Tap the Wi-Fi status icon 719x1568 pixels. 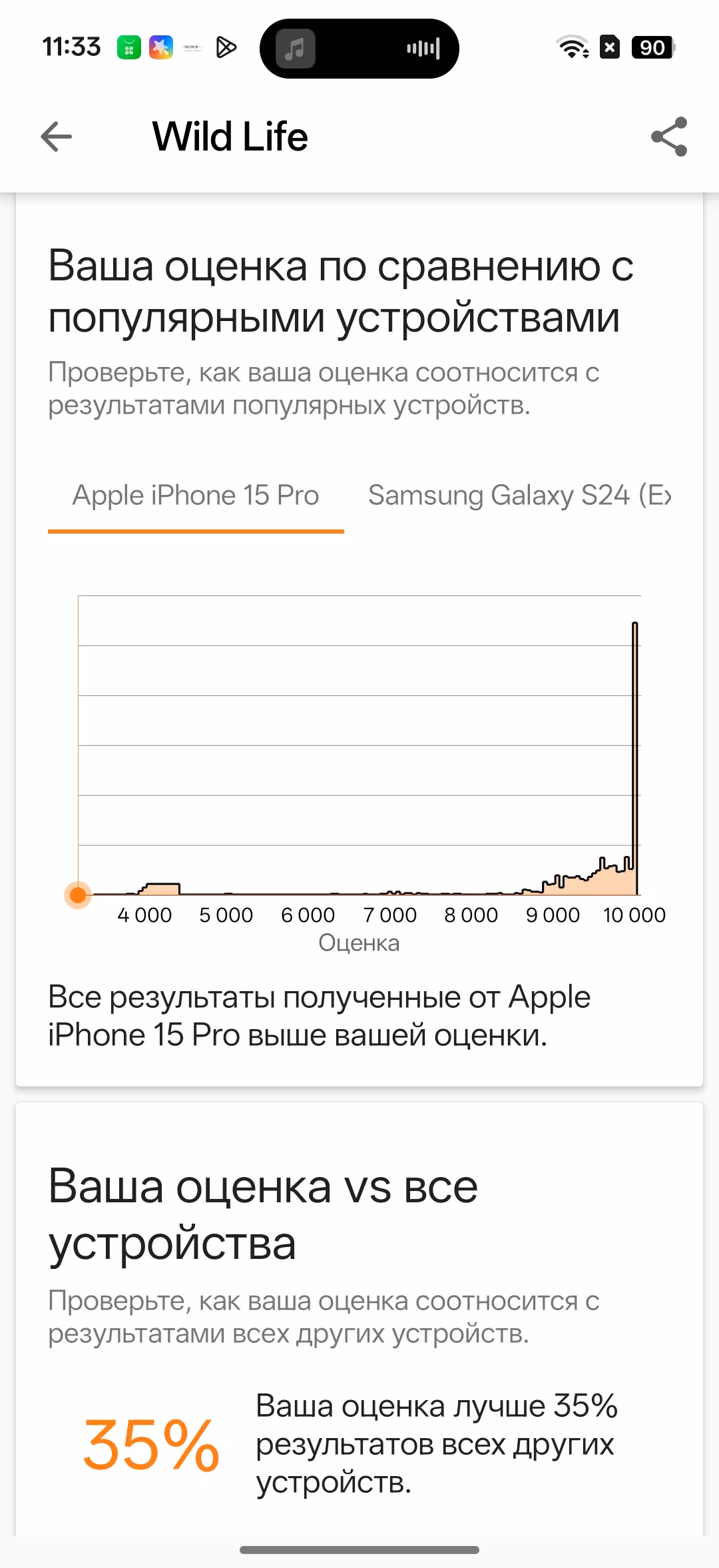pyautogui.click(x=573, y=47)
